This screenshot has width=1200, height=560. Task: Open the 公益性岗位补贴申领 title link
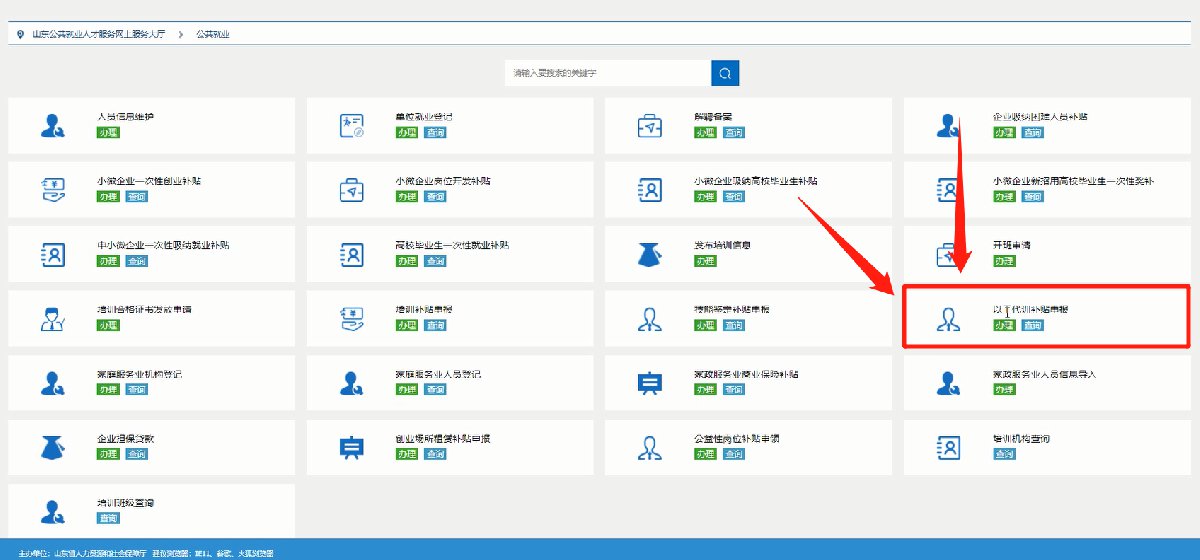tap(736, 439)
